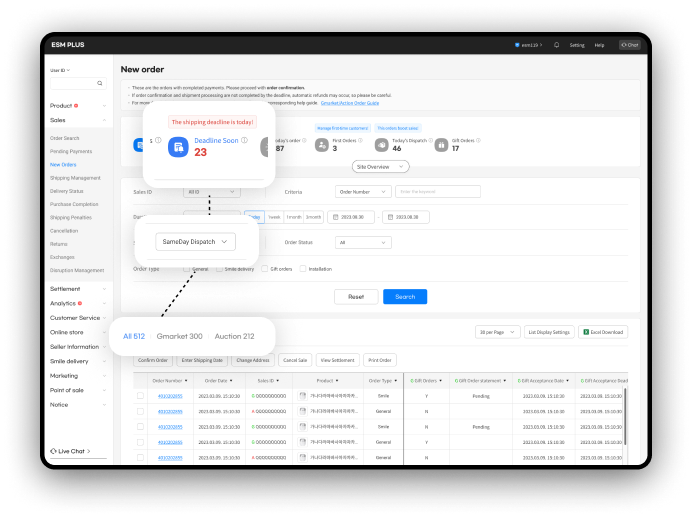Switch to the Gmarket 300 tab
The width and height of the screenshot is (692, 518).
point(179,336)
